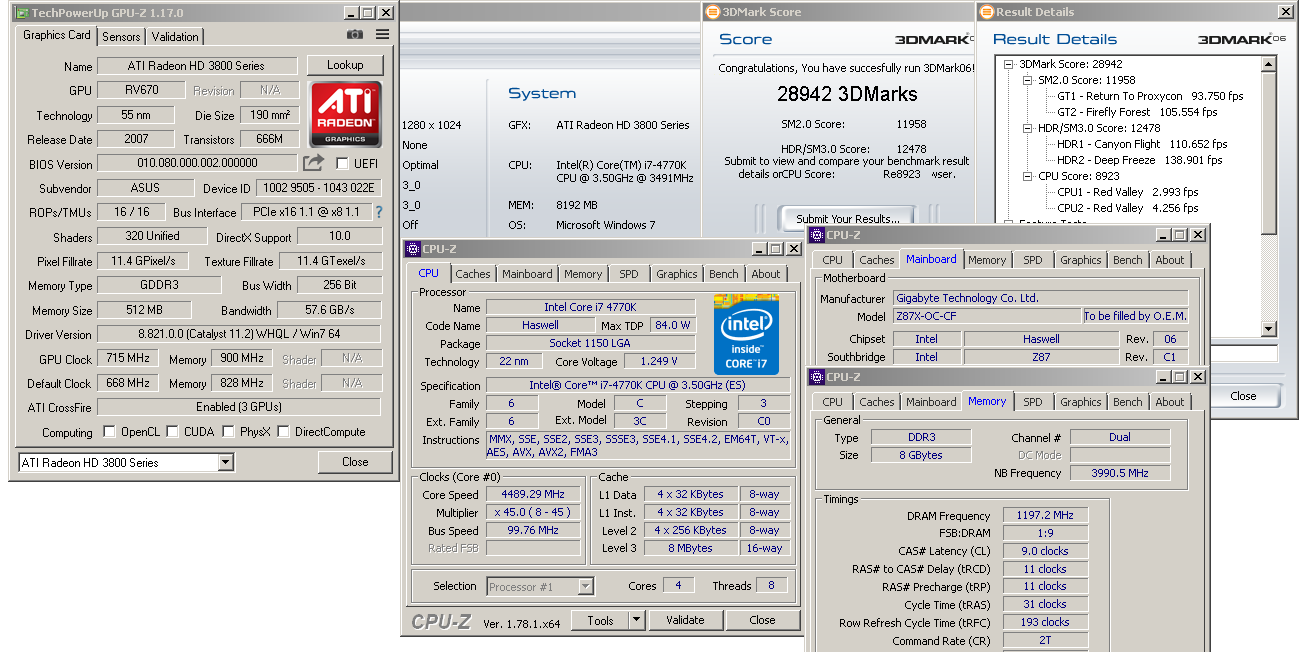This screenshot has width=1301, height=652.
Task: Switch to the Sensors tab in GPU-Z
Action: click(122, 37)
